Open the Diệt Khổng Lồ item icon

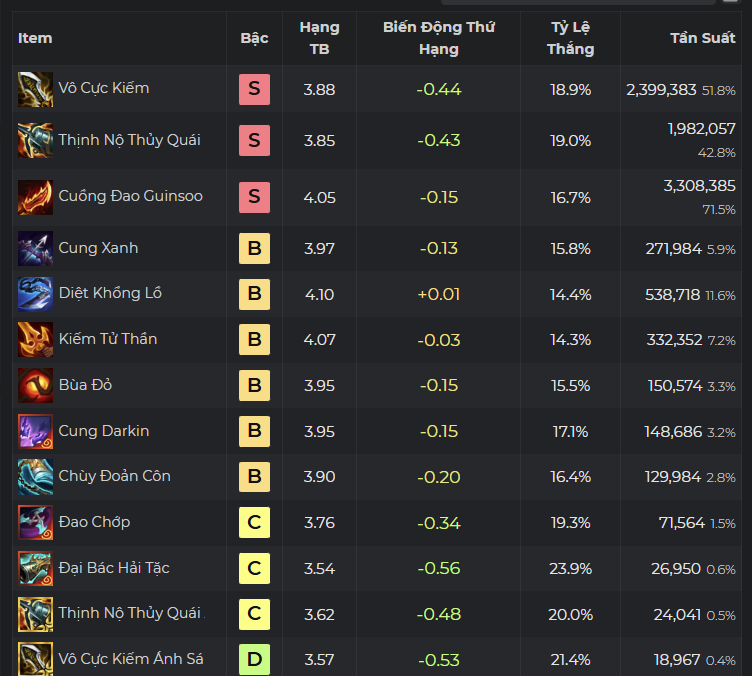click(x=35, y=294)
